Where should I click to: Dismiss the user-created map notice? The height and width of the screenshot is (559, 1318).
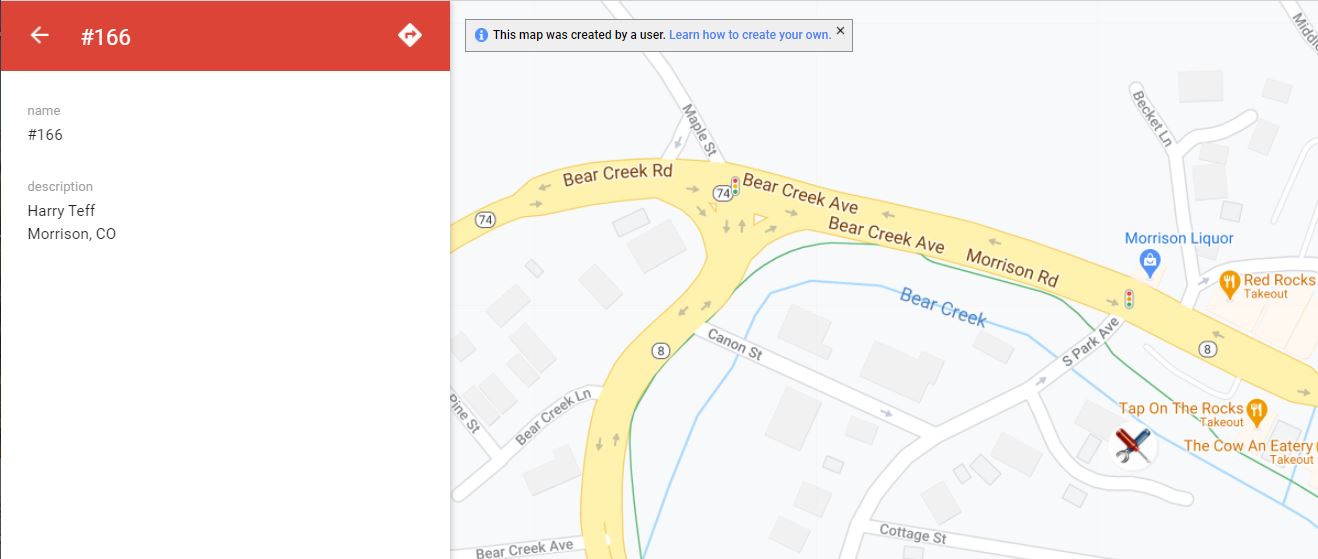point(840,31)
